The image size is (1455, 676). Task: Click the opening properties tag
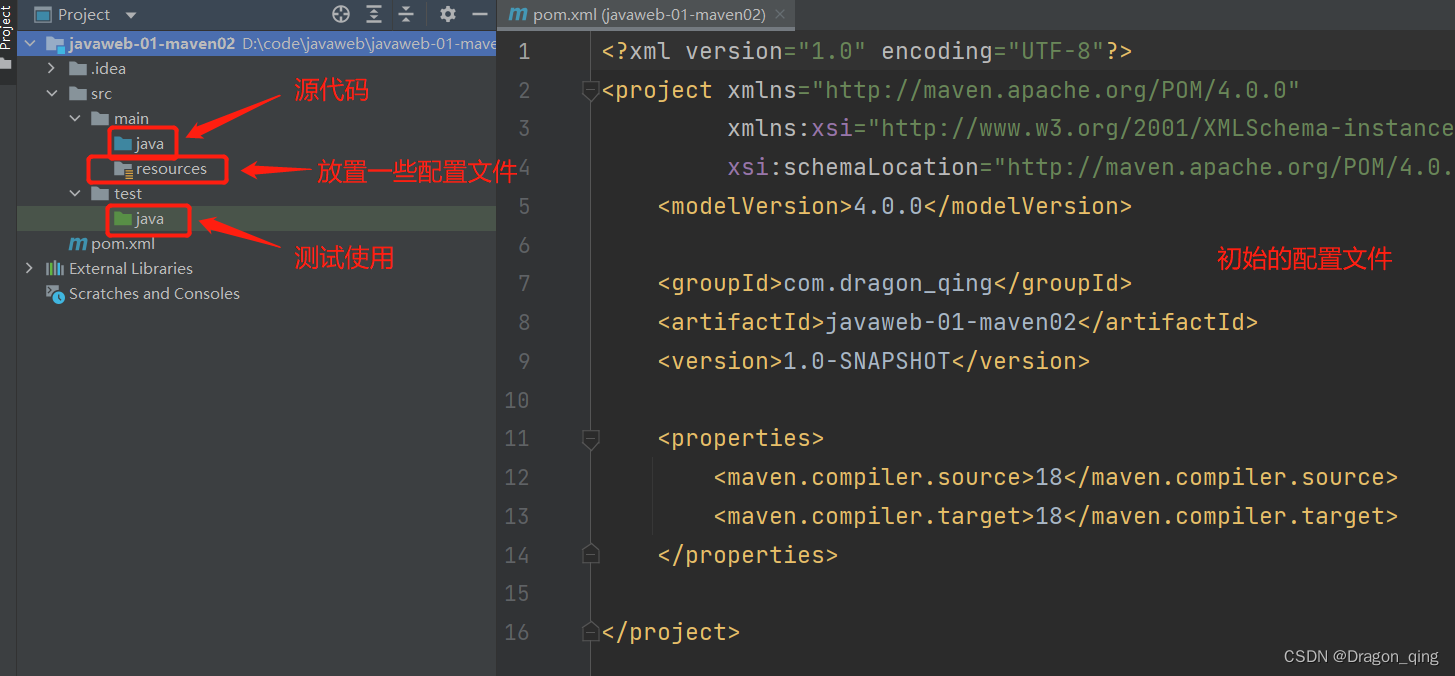point(741,438)
